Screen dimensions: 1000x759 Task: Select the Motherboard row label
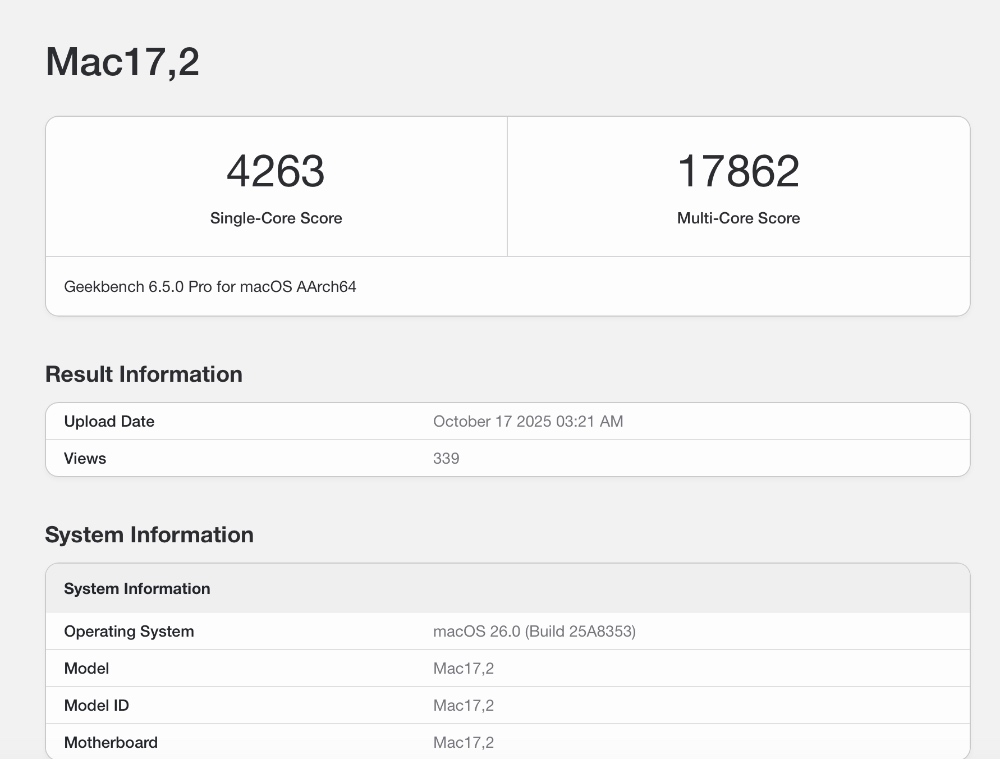click(111, 743)
